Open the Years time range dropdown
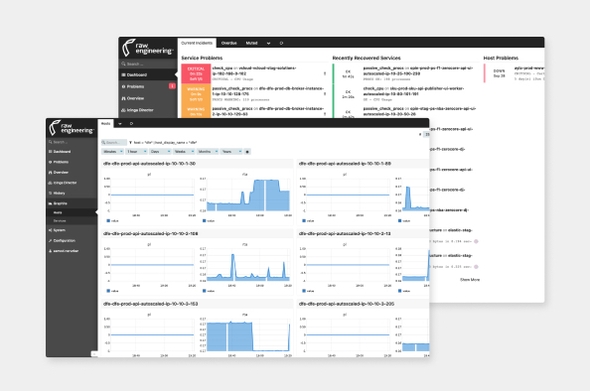 pyautogui.click(x=231, y=152)
